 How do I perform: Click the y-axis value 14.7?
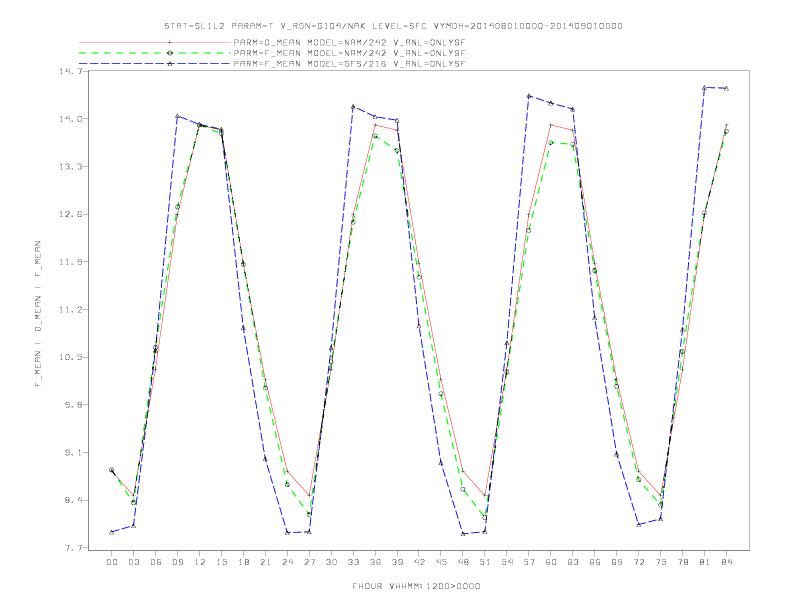(x=71, y=71)
